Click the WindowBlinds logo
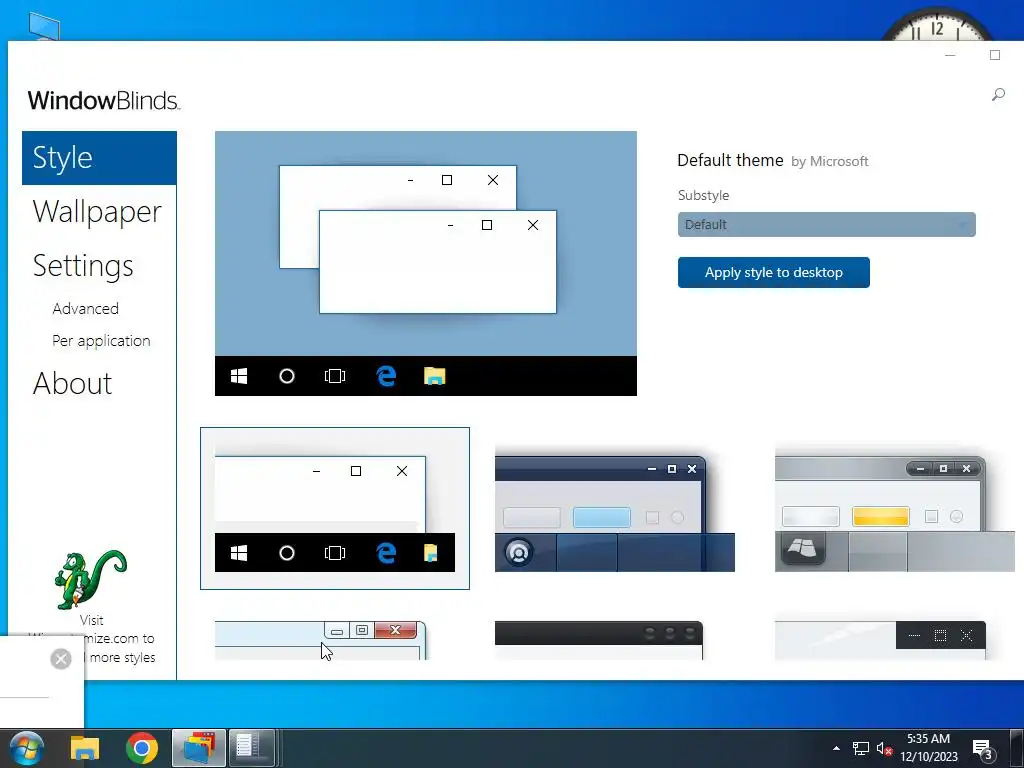1024x768 pixels. 103,101
